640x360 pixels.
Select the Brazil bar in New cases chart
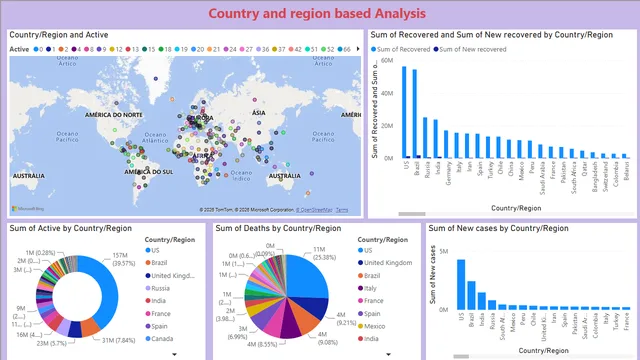click(x=471, y=296)
